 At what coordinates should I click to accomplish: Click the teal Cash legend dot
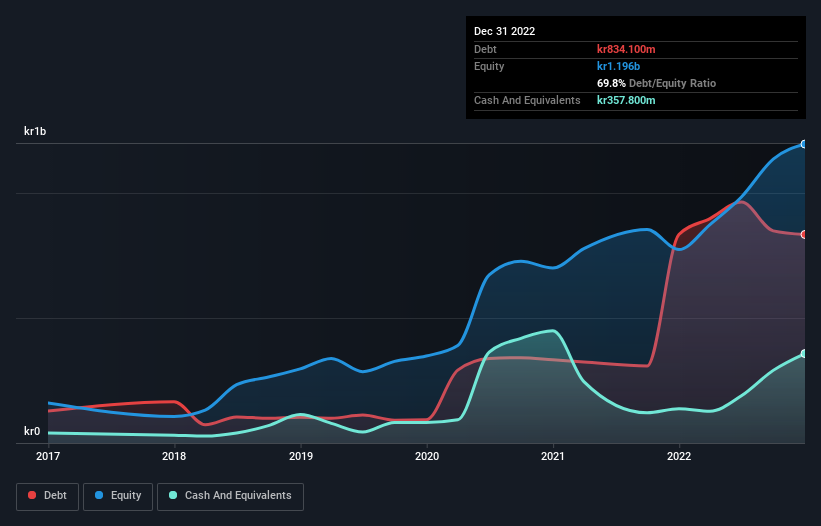[173, 495]
